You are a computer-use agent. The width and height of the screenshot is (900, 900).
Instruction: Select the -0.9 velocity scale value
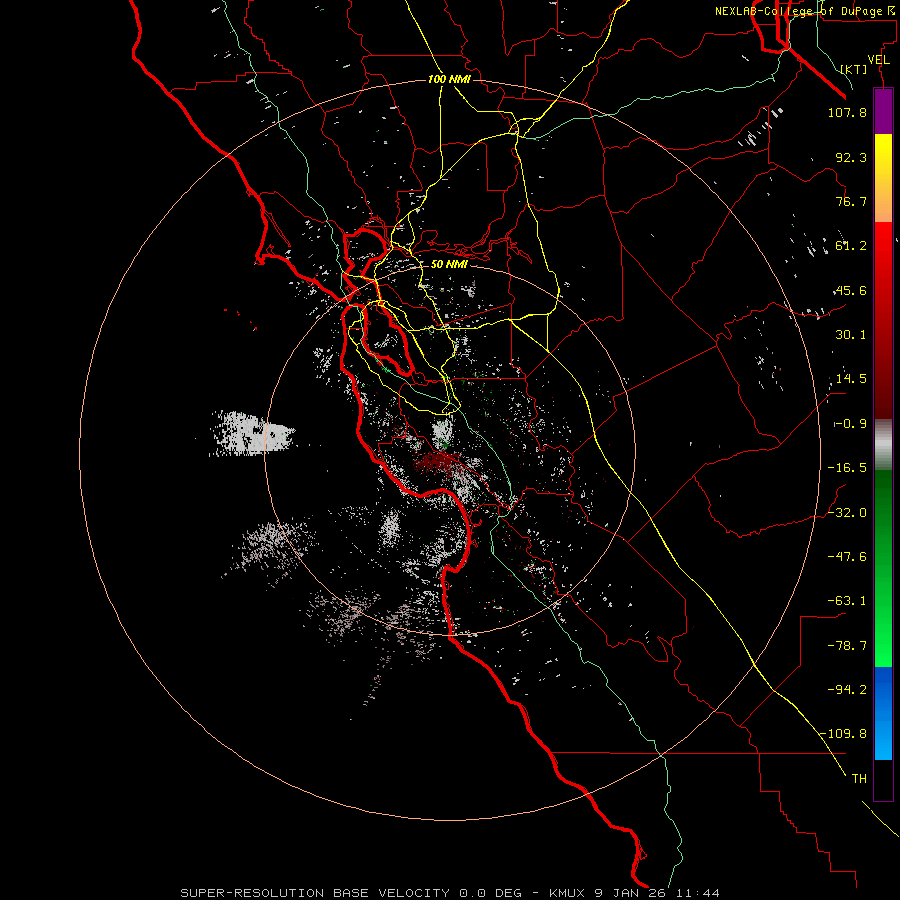851,424
